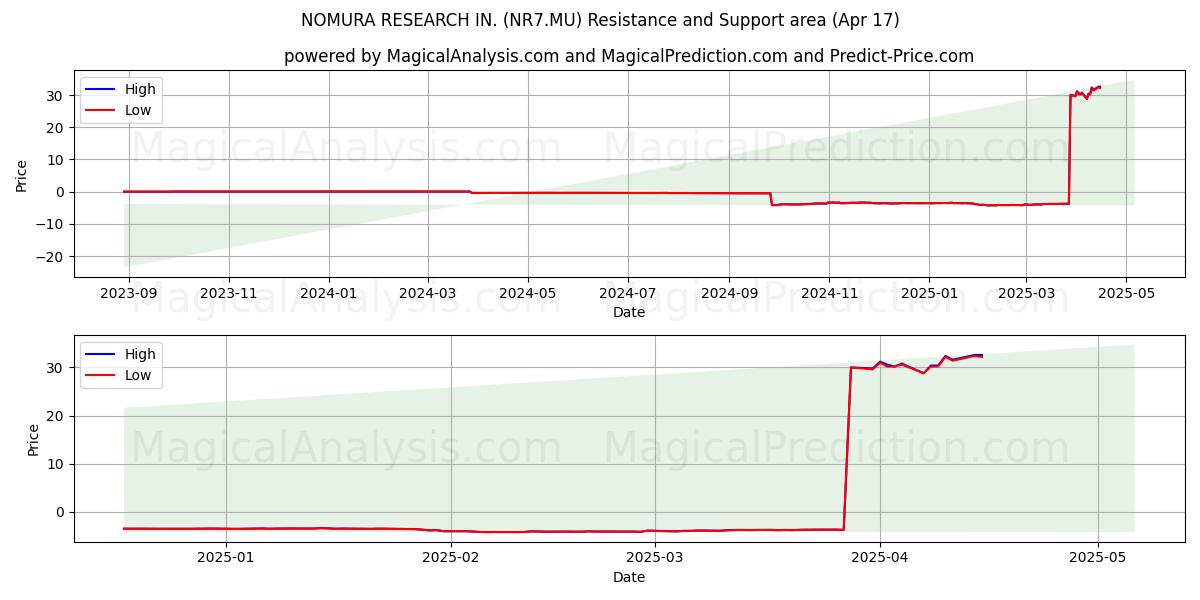Click the '2025-05' tick label on the lower chart
The width and height of the screenshot is (1200, 600).
1098,558
